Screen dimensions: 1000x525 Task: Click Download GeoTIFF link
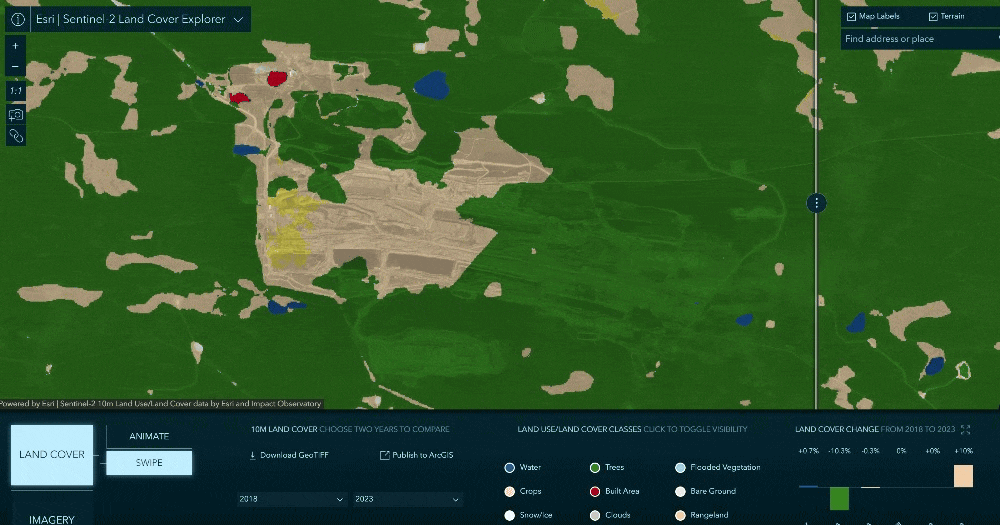(291, 456)
